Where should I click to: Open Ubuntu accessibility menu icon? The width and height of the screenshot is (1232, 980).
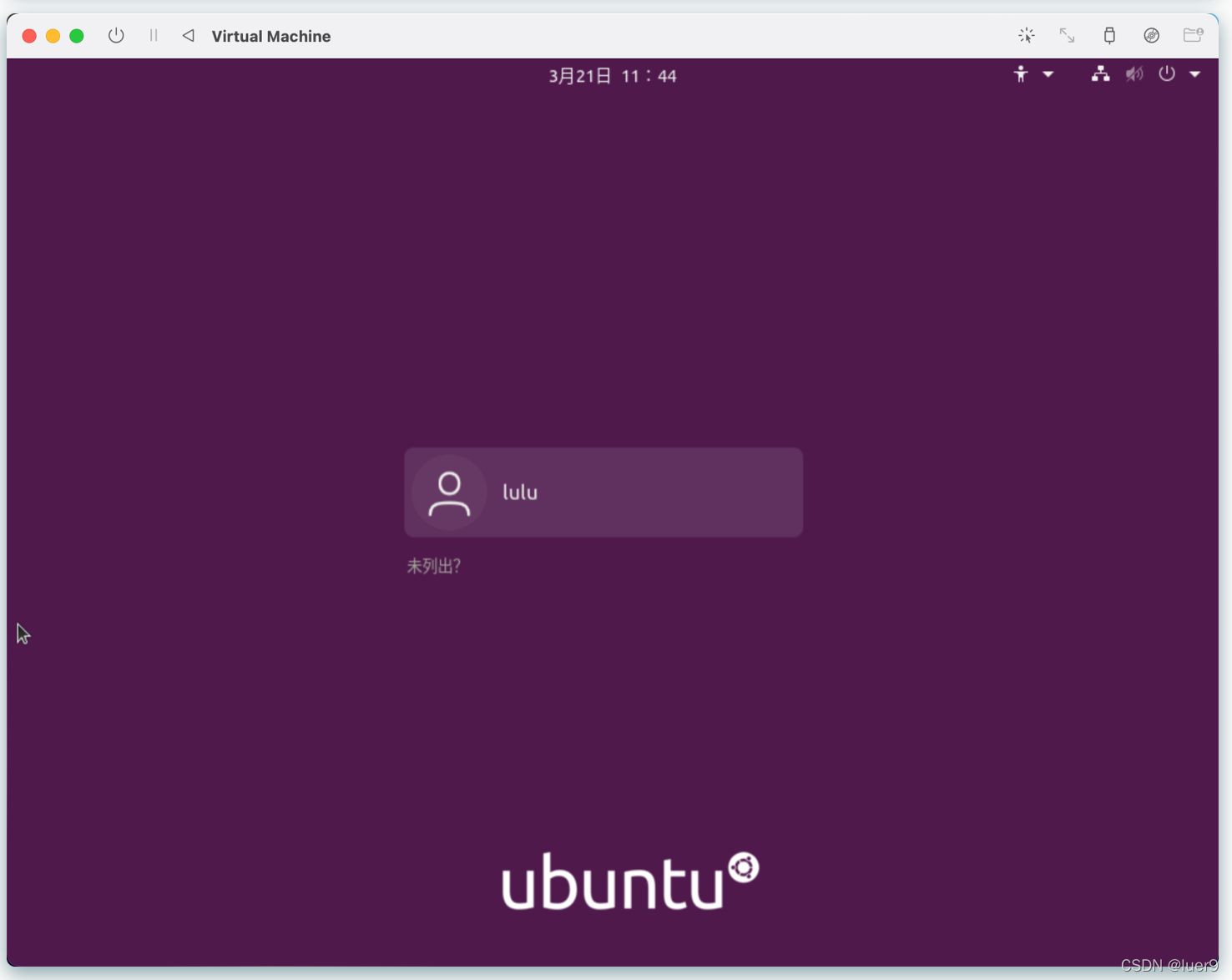pos(1021,74)
